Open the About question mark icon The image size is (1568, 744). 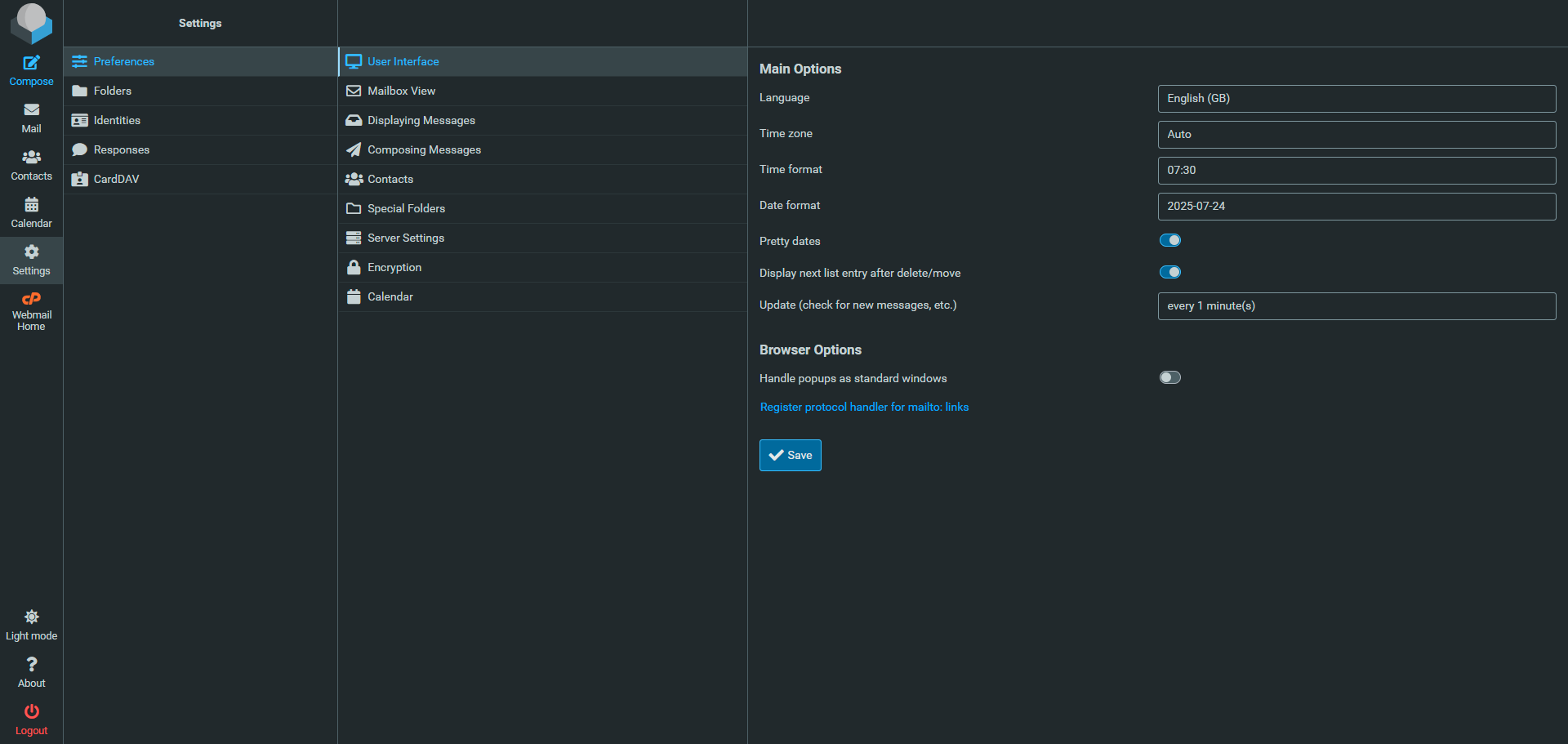click(31, 665)
